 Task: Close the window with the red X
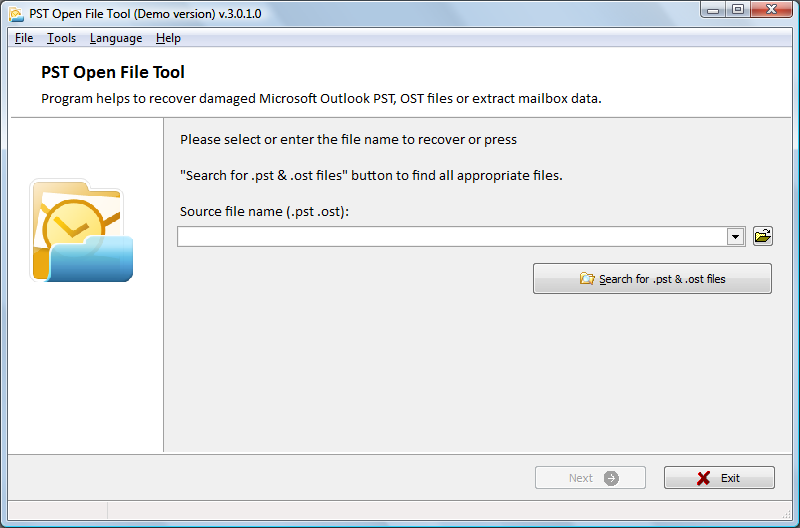(771, 10)
